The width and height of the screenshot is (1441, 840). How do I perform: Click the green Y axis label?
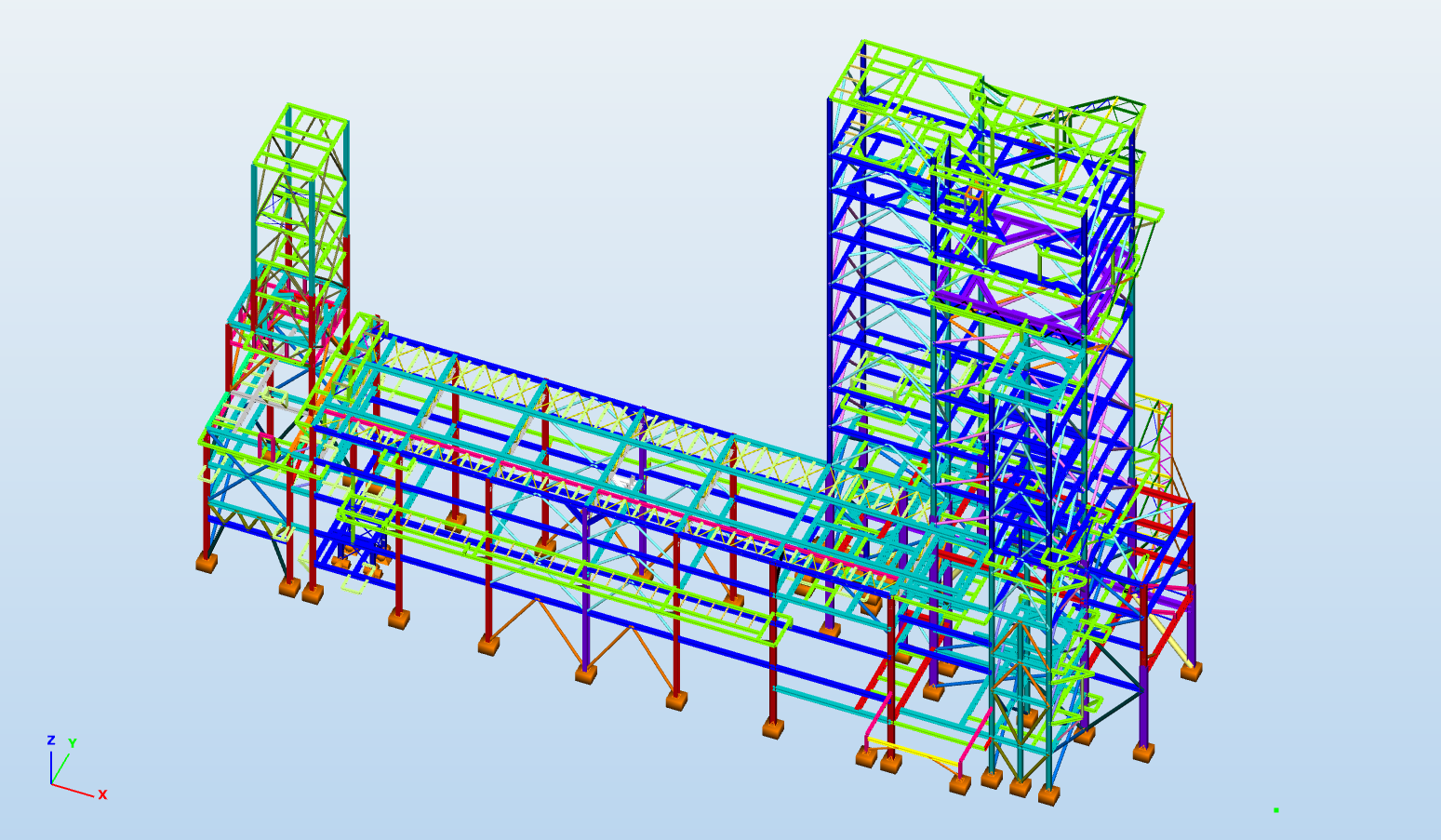pos(72,743)
